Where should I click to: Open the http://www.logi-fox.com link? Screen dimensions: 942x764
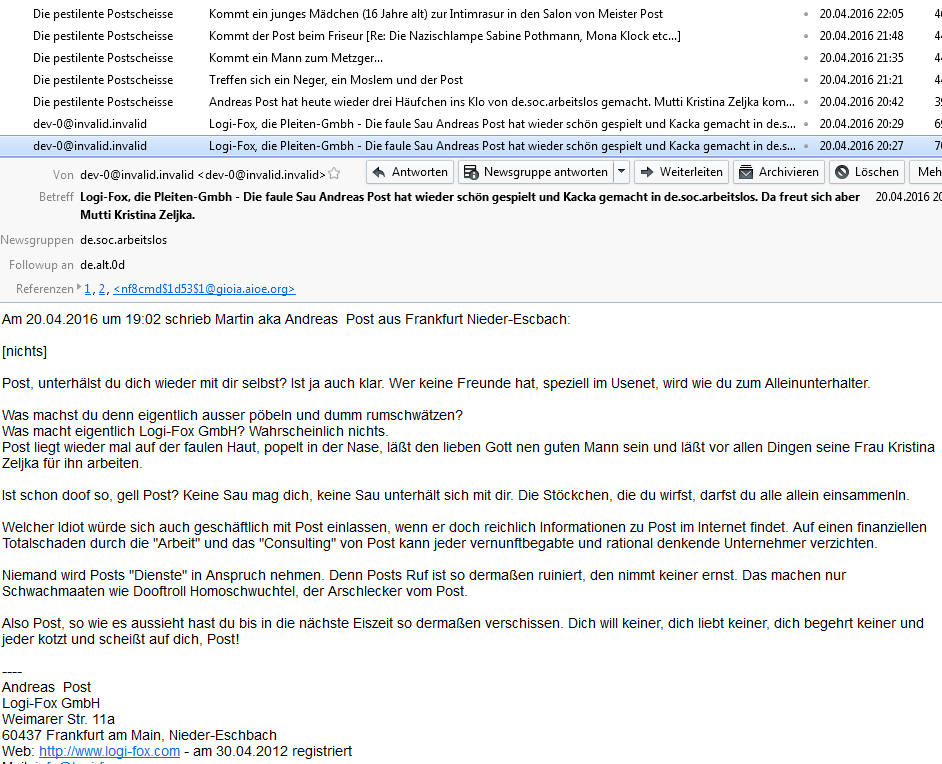(x=109, y=751)
